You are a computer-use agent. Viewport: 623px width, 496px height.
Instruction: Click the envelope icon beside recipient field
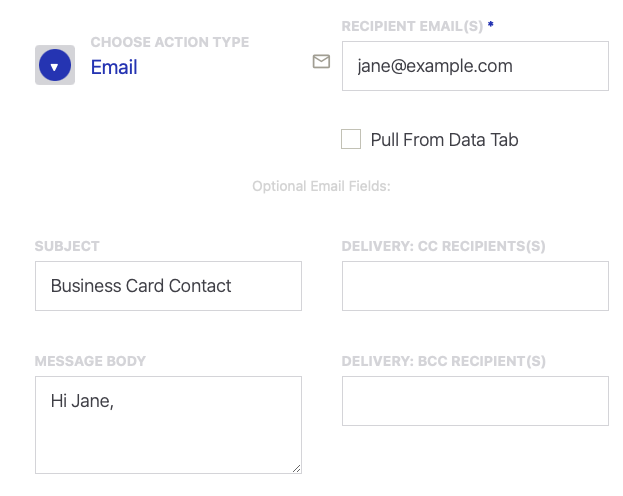pyautogui.click(x=321, y=62)
